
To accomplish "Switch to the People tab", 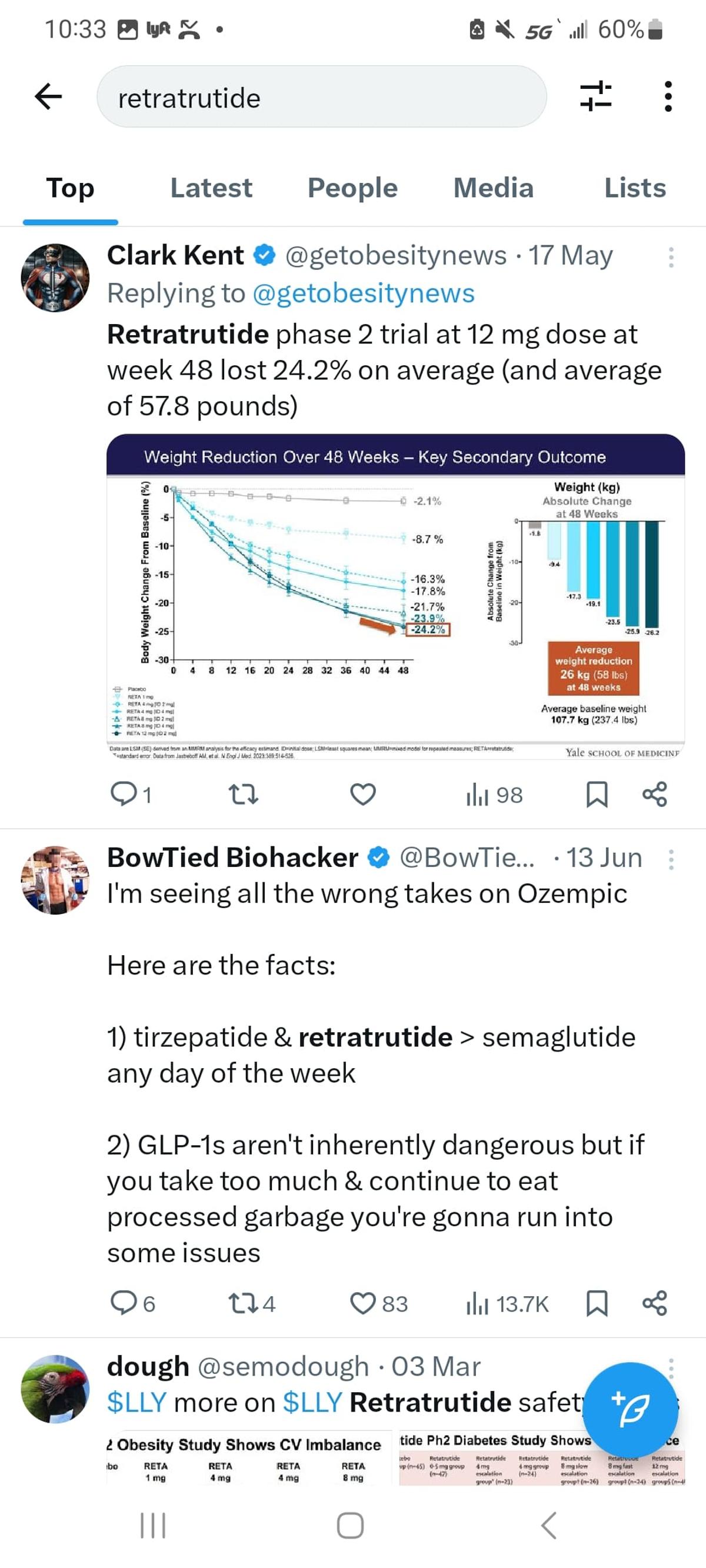I will [x=352, y=188].
